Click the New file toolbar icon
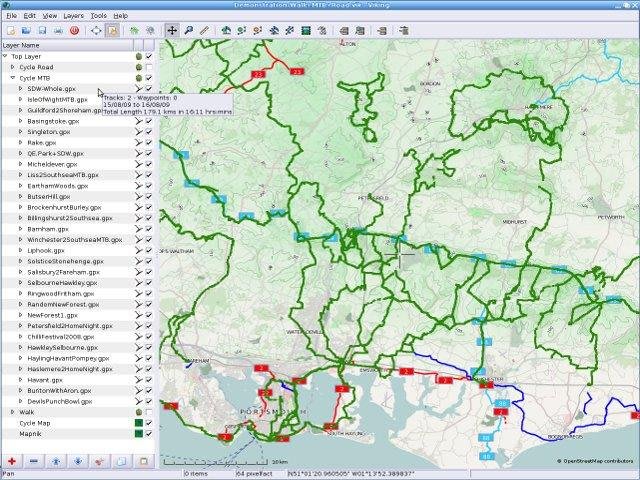The height and width of the screenshot is (480, 640). 11,31
